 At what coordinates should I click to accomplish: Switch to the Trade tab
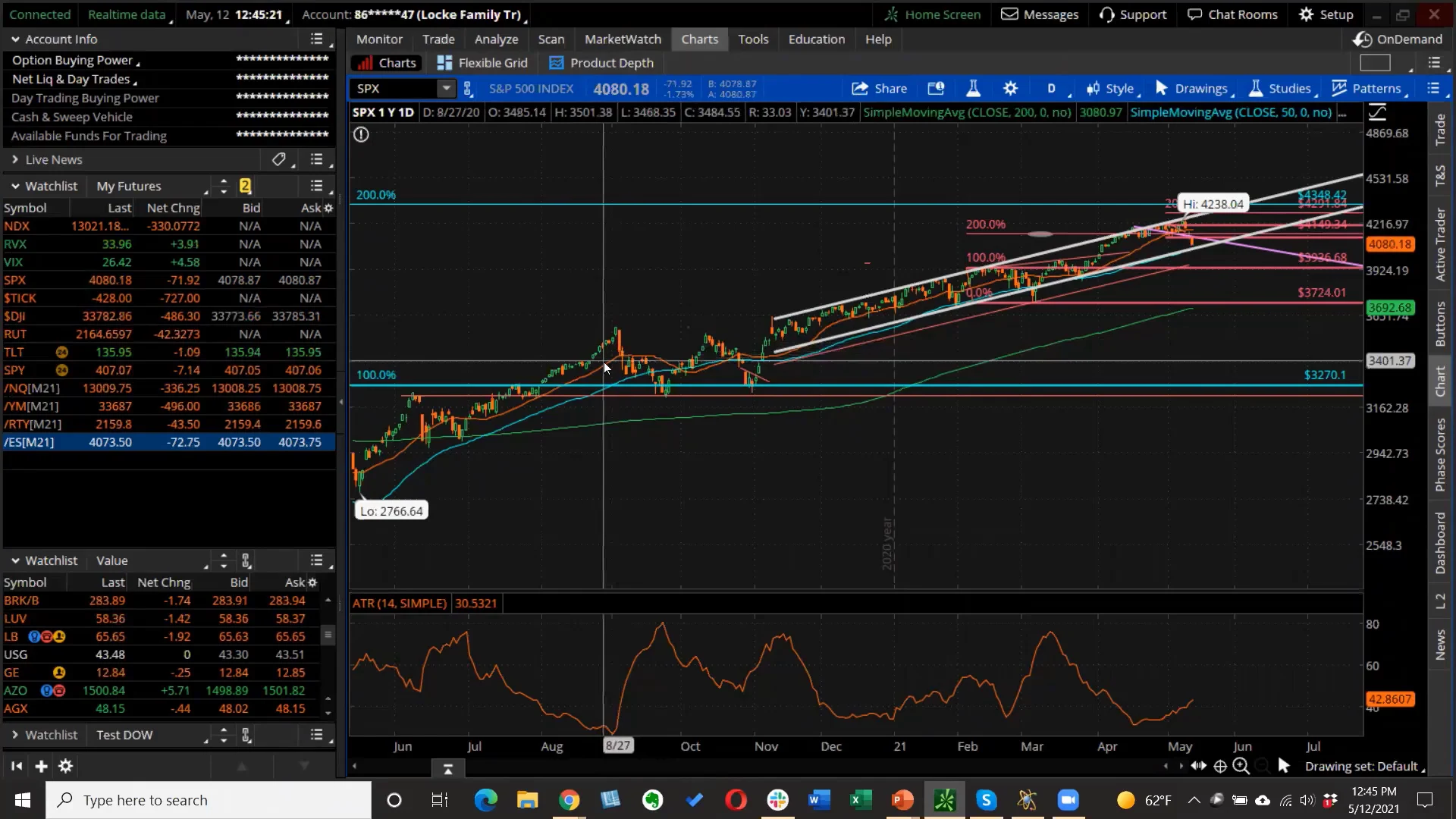(438, 39)
